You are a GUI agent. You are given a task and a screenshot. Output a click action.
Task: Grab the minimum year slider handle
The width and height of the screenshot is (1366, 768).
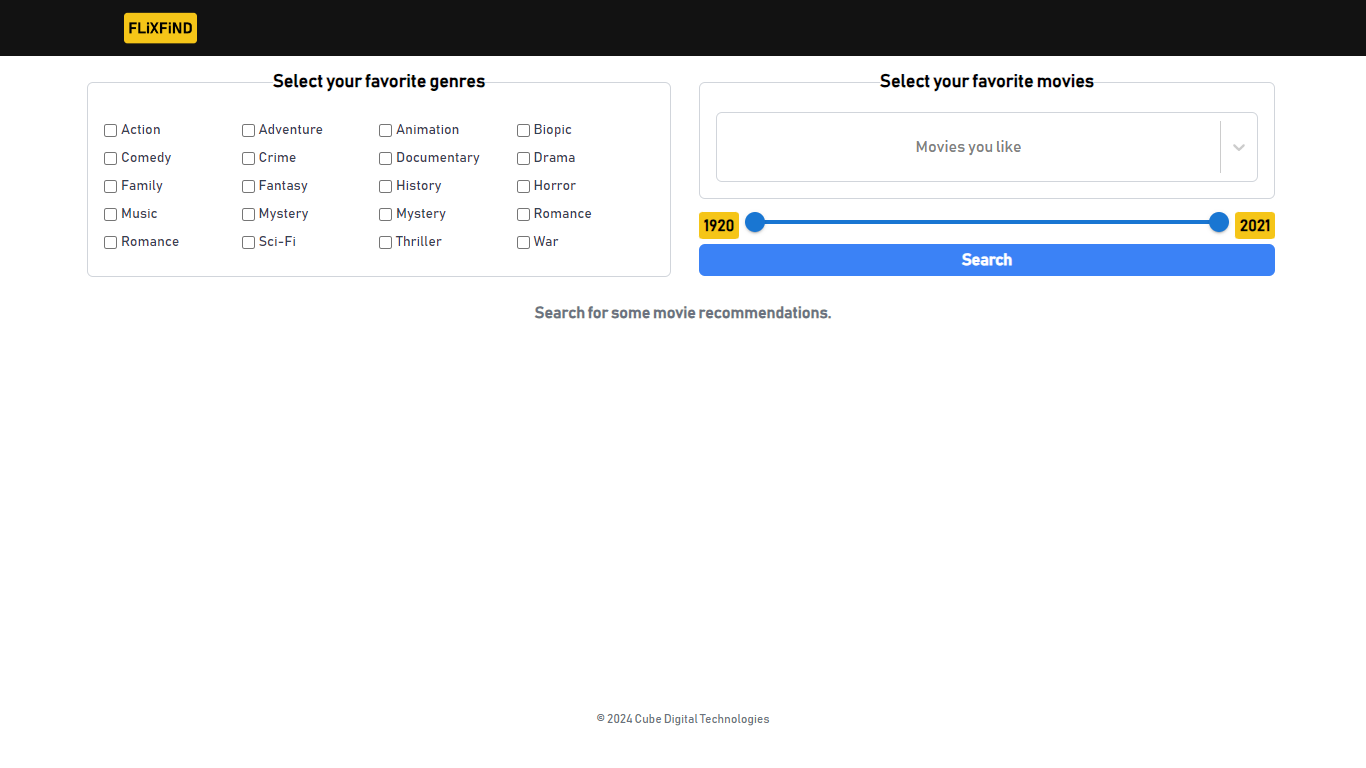[x=755, y=222]
